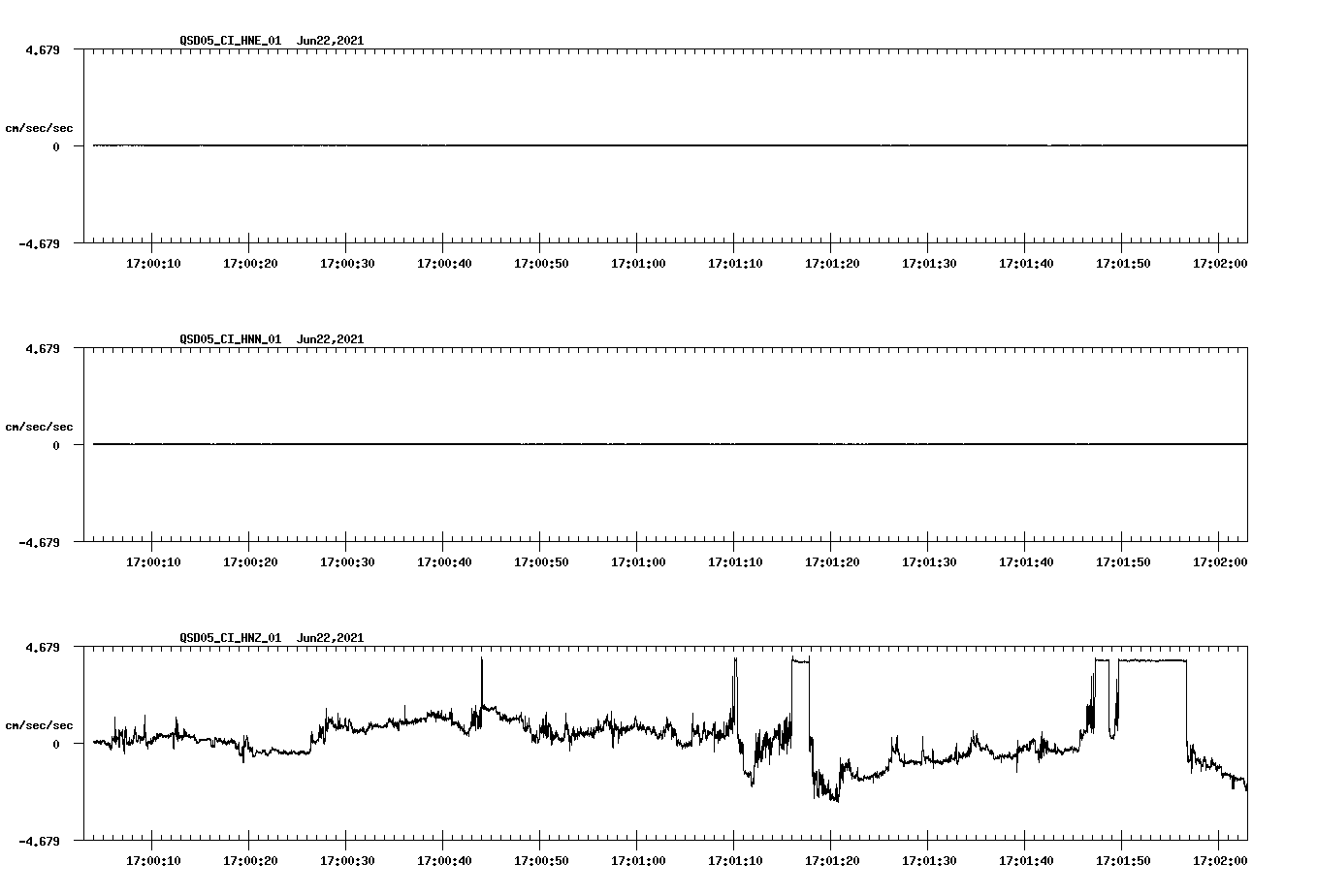The height and width of the screenshot is (896, 1317).
Task: Click the Jun22,2021 date on HNE plot
Action: click(330, 41)
